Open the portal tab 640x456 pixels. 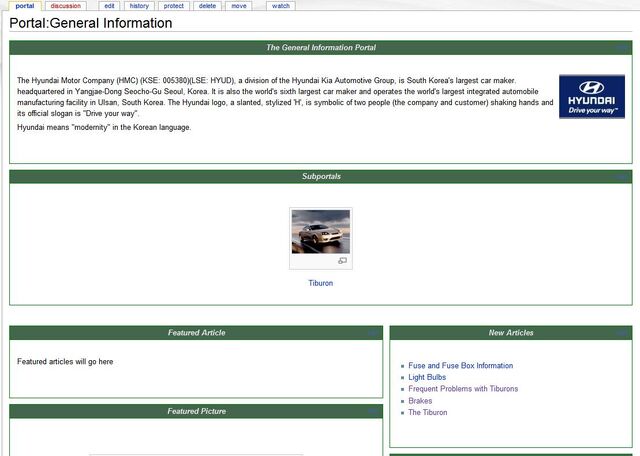pos(25,6)
